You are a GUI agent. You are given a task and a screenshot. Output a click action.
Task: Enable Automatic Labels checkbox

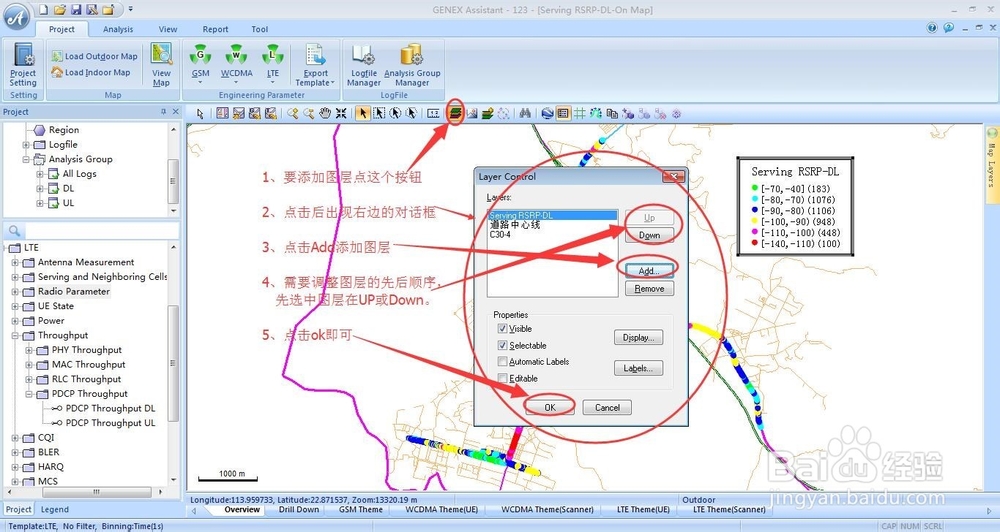[x=503, y=362]
